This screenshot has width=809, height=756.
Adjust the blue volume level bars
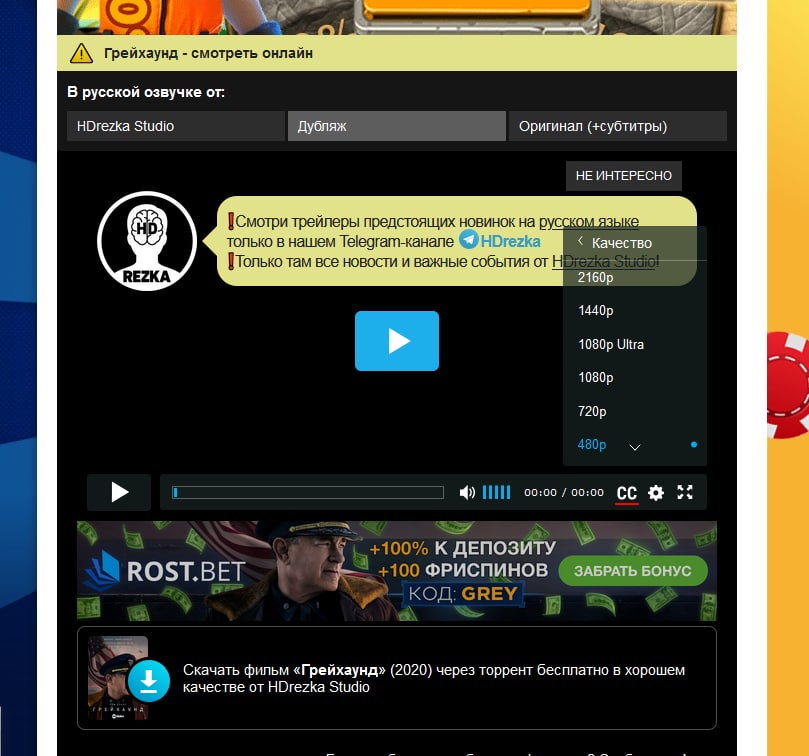point(496,492)
